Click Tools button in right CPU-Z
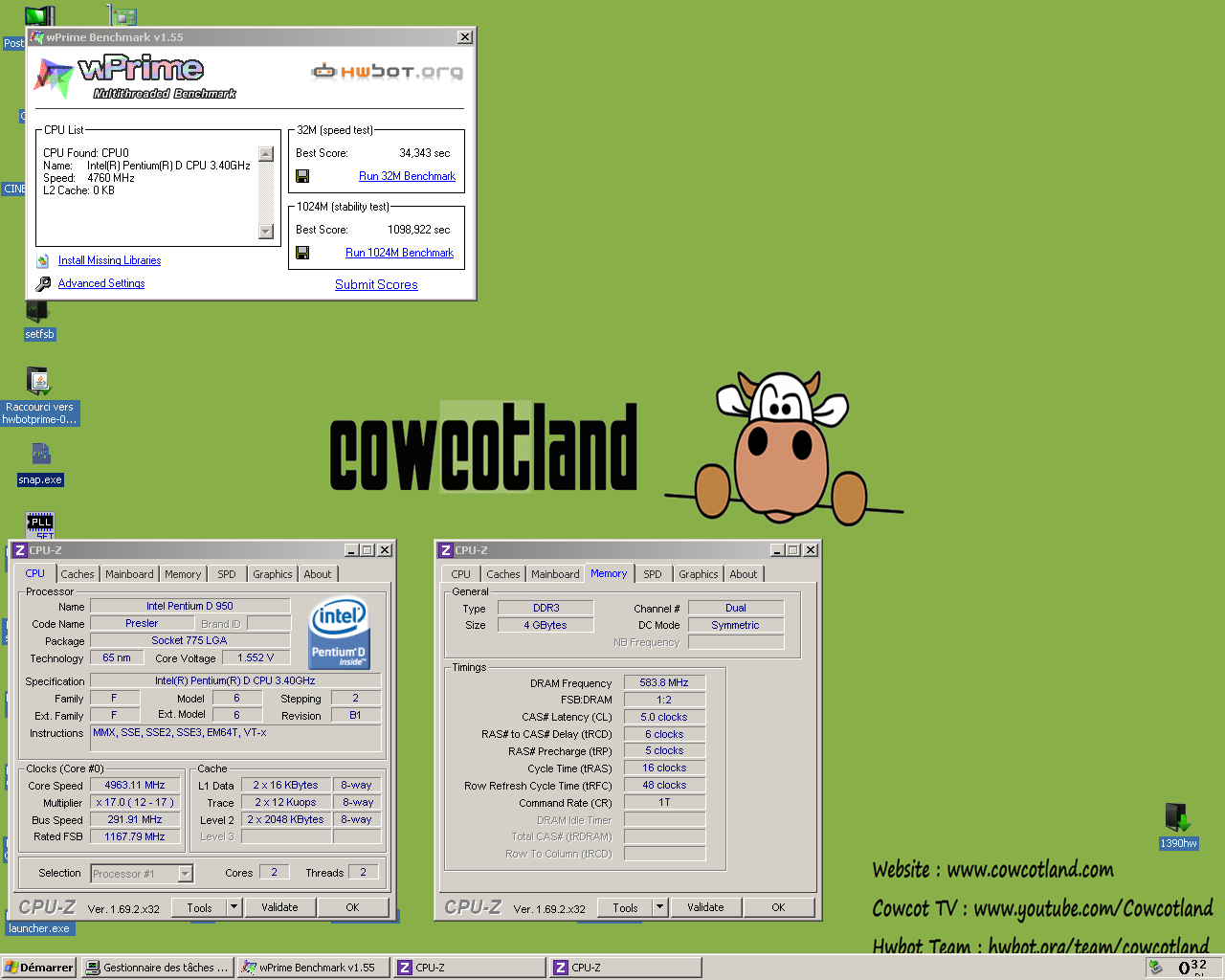This screenshot has height=980, width=1225. pos(626,907)
